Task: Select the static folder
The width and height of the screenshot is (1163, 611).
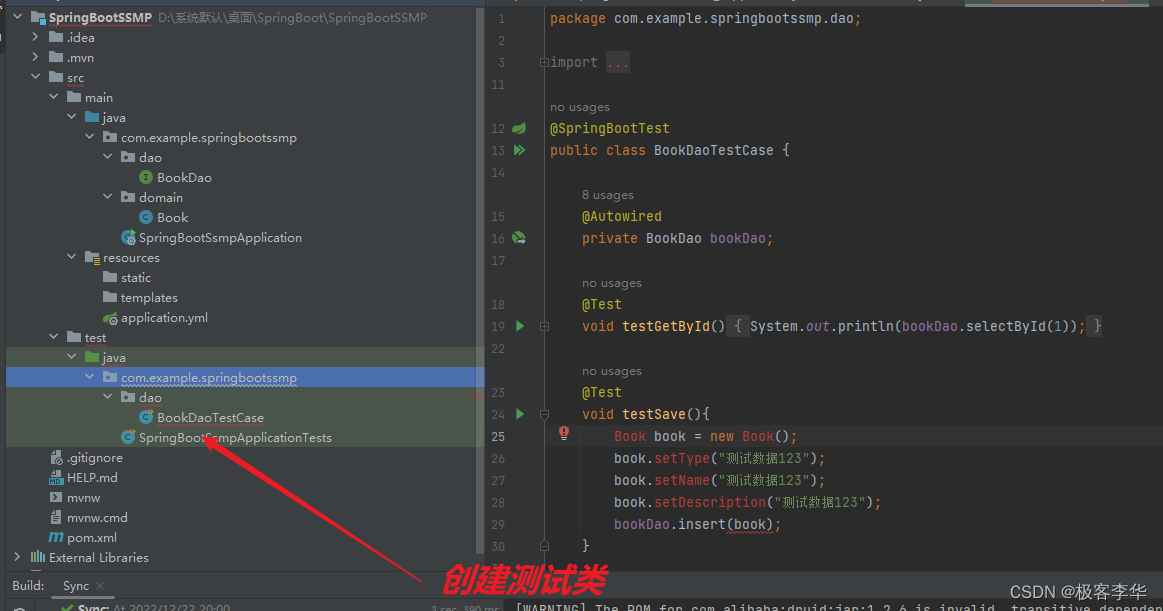Action: (136, 277)
